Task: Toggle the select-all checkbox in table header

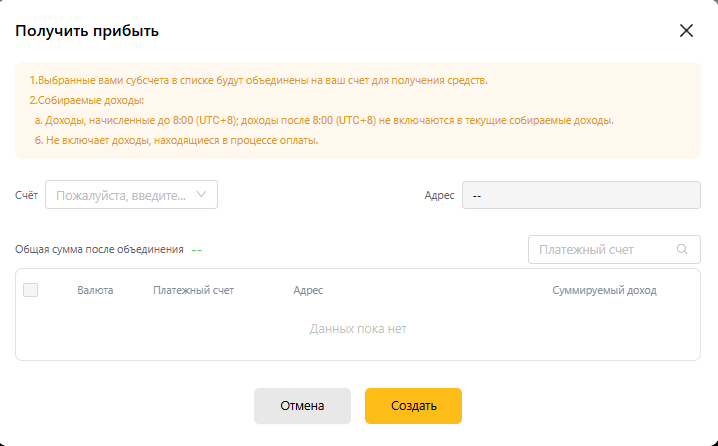Action: click(x=30, y=290)
